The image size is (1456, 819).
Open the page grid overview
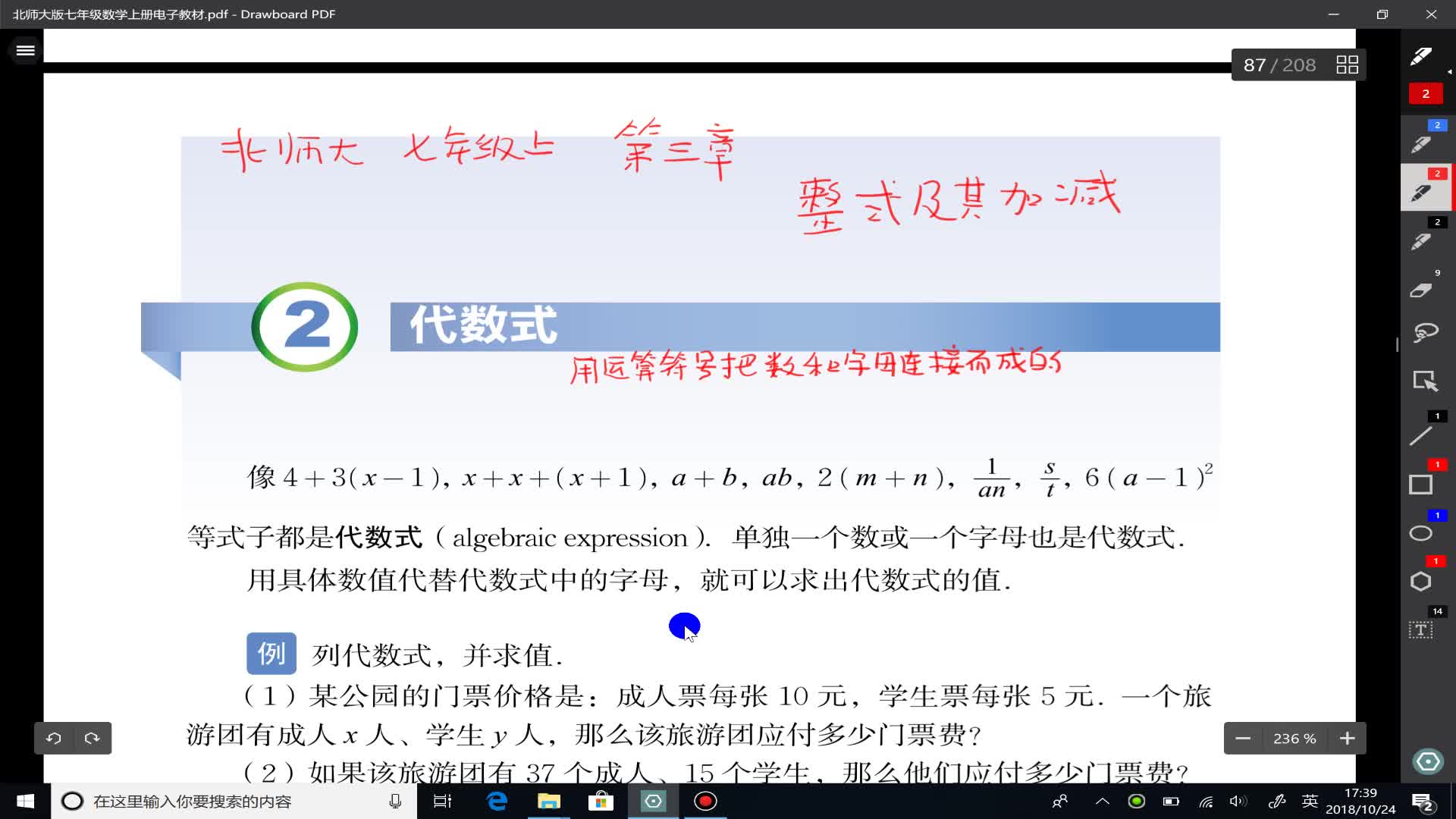[x=1348, y=64]
